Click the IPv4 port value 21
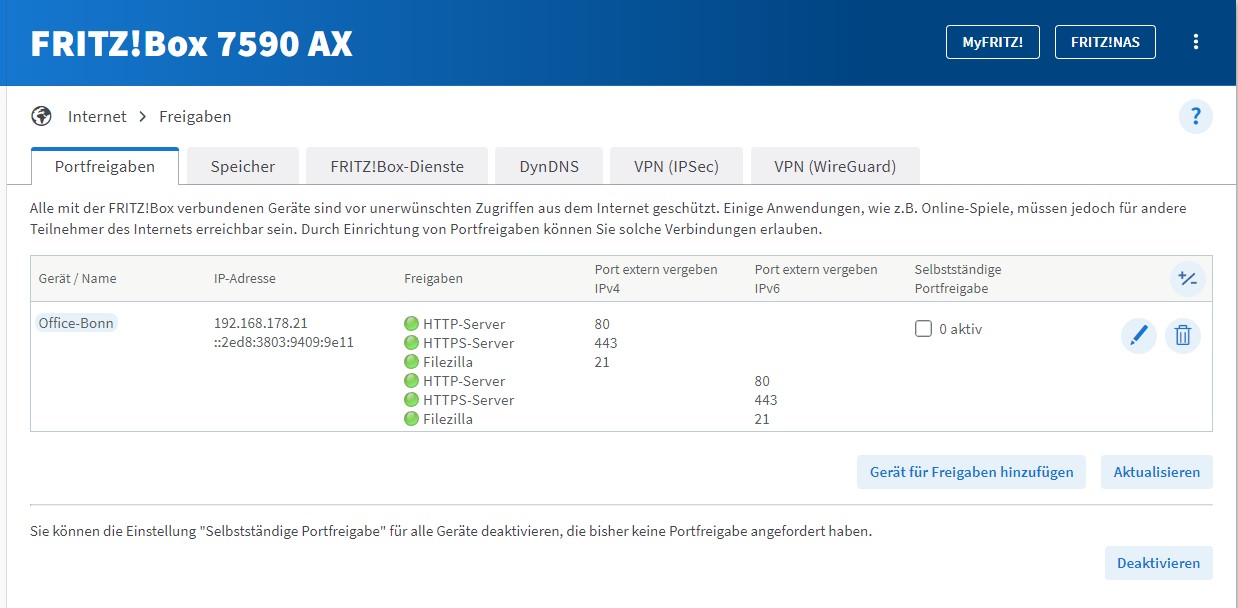This screenshot has height=608, width=1238. tap(602, 362)
